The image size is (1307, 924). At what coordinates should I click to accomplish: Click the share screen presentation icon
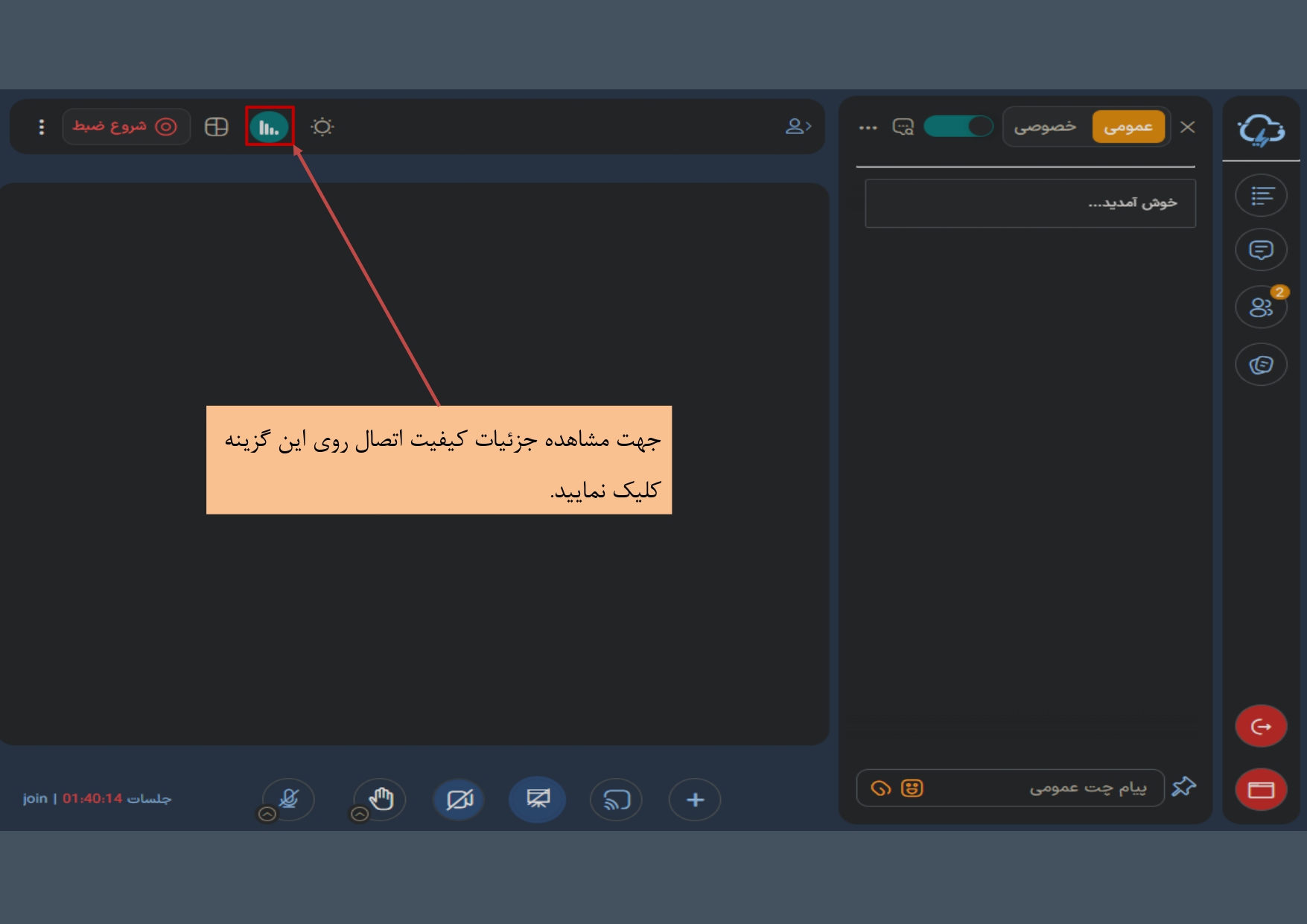pyautogui.click(x=537, y=800)
